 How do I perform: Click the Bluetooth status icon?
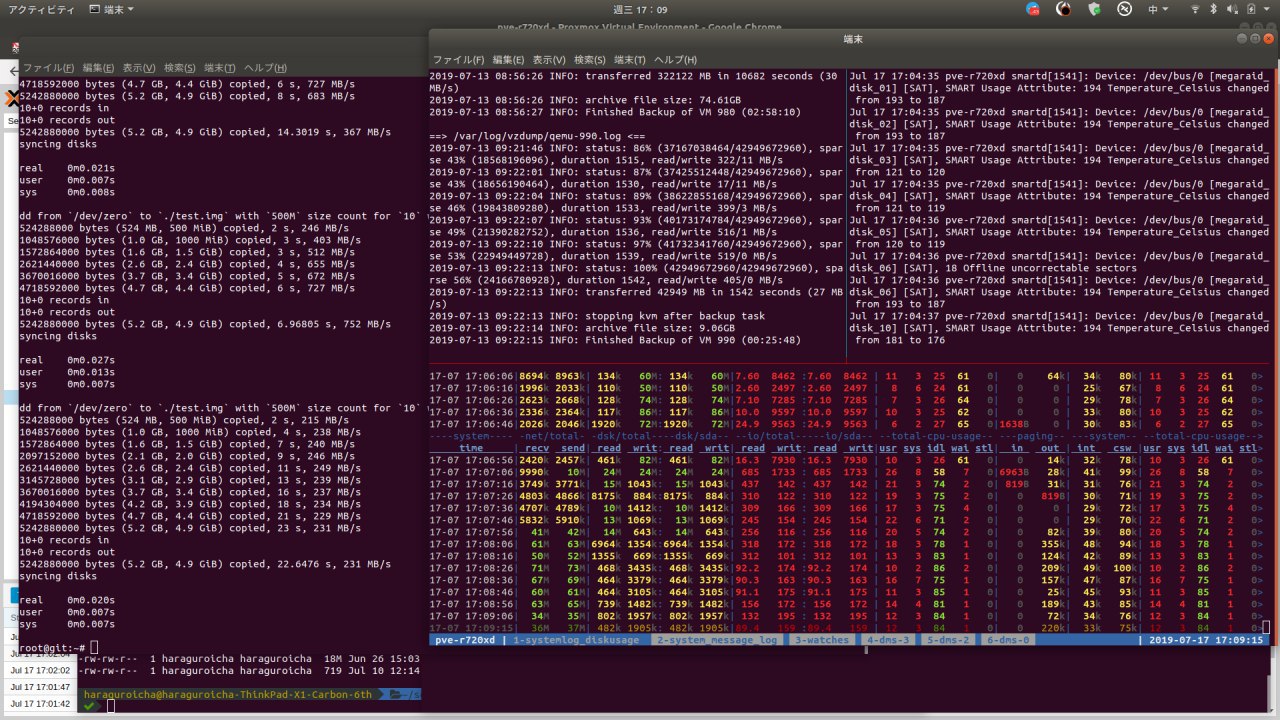[1213, 9]
